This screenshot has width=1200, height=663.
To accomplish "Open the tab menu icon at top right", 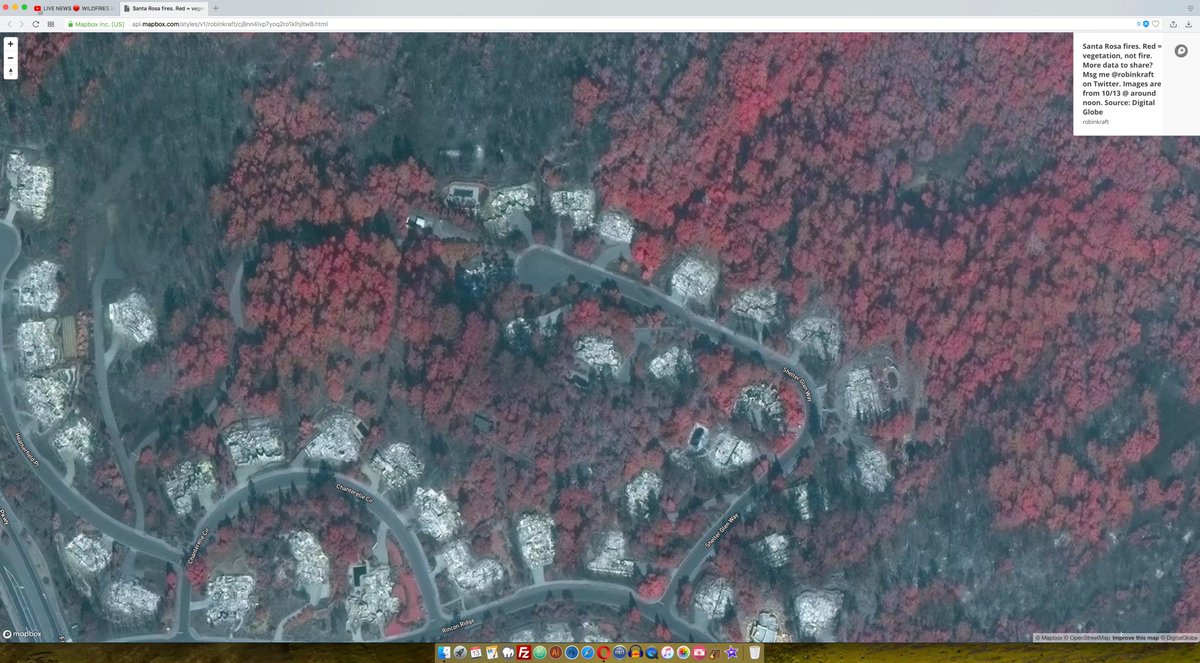I will [x=1192, y=7].
